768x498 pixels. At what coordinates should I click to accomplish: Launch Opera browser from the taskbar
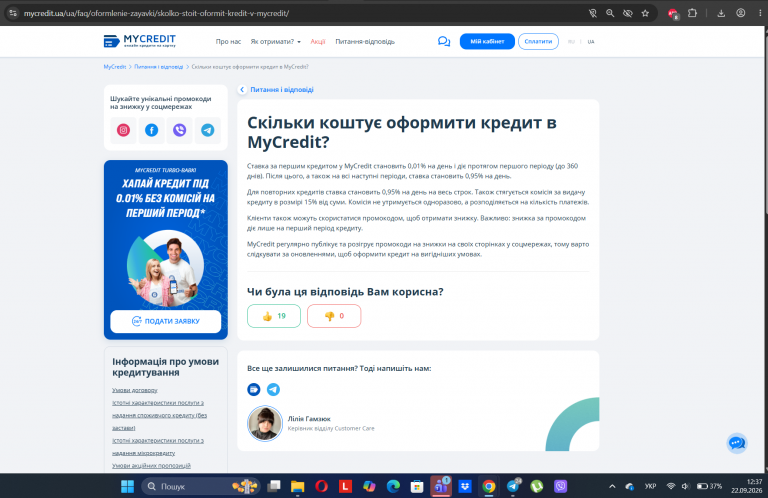(321, 486)
